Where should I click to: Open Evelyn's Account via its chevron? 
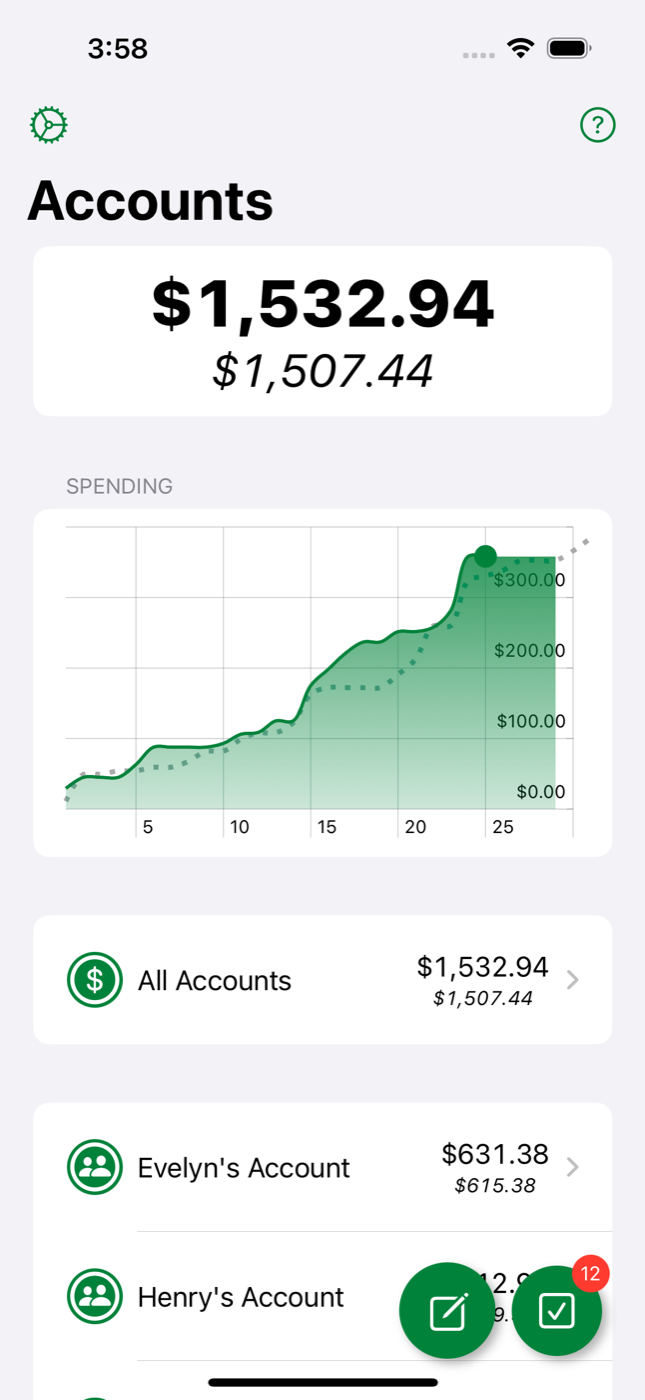point(572,1166)
